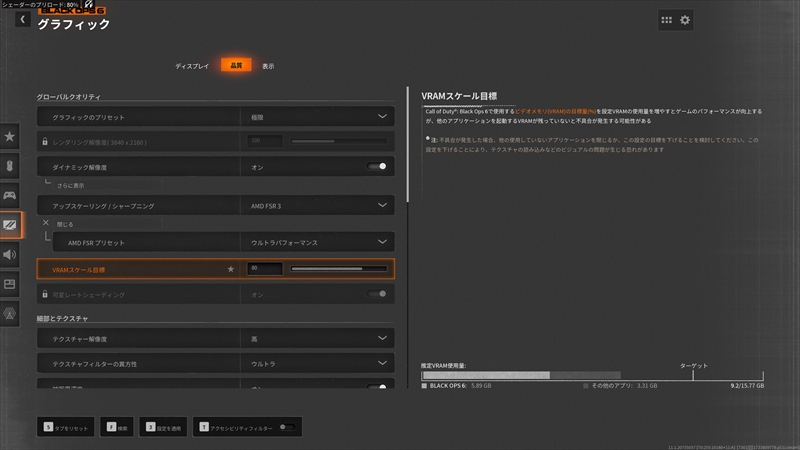Toggle ダイナミック解像度 switch off
This screenshot has width=800, height=450.
377,166
